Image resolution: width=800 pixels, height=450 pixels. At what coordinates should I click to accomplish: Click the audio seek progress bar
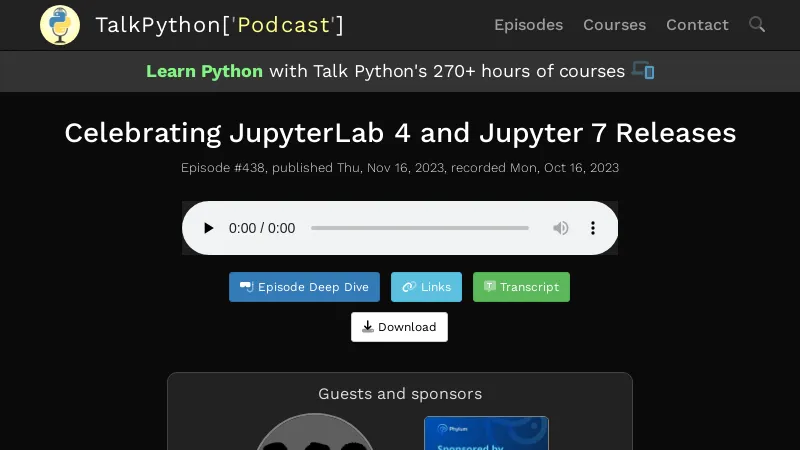point(419,228)
